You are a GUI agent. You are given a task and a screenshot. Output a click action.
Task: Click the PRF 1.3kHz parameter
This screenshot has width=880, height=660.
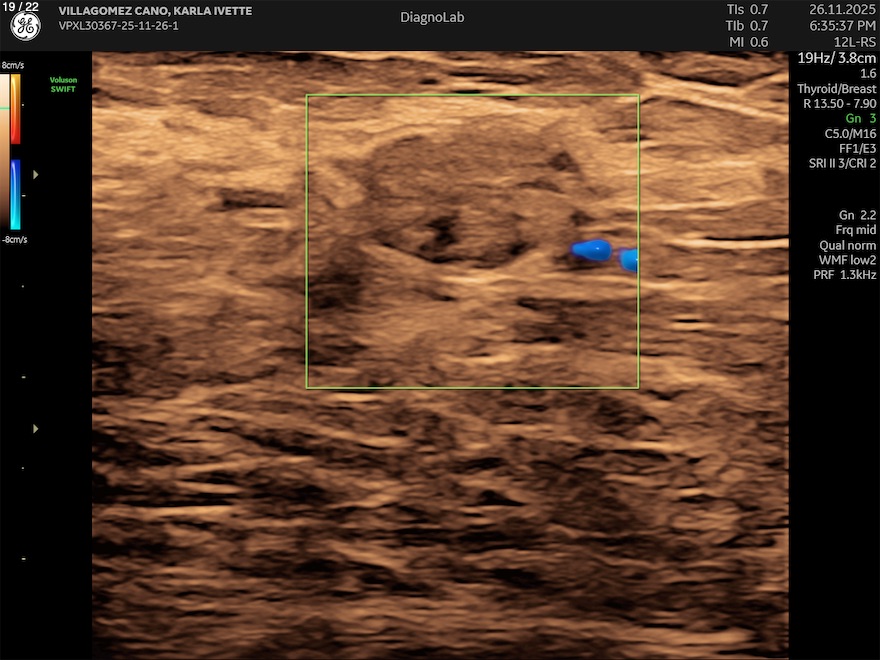click(846, 275)
